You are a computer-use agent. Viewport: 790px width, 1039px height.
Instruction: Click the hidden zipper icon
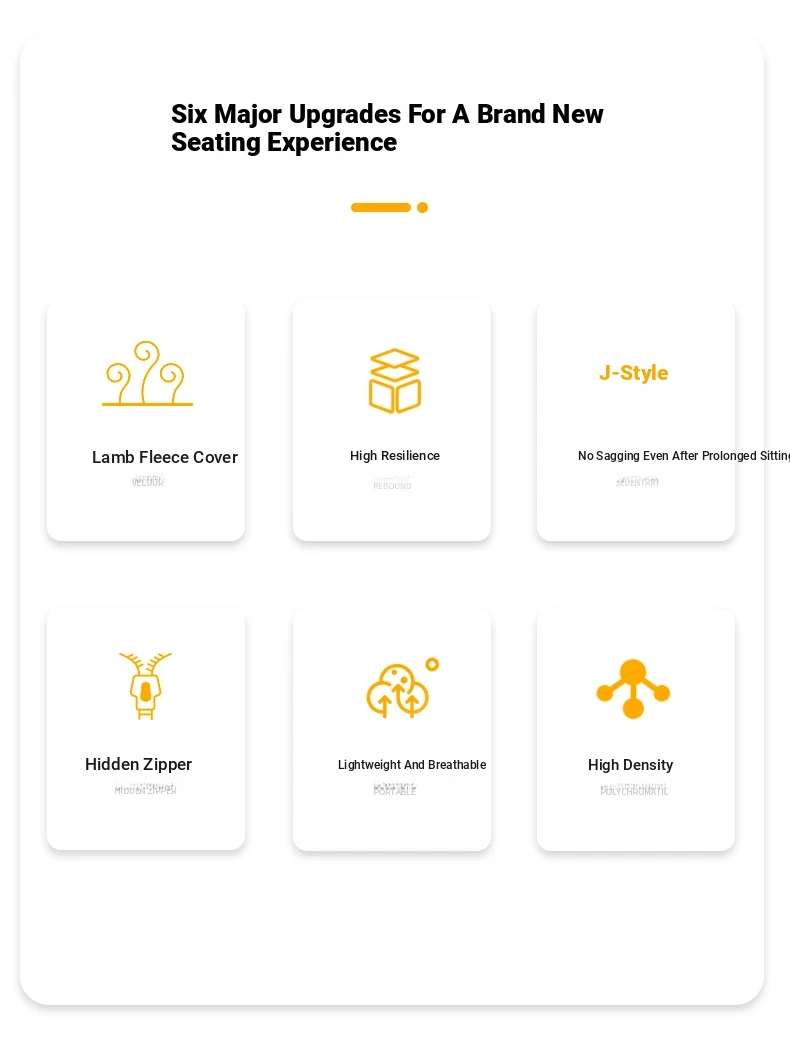(x=145, y=686)
